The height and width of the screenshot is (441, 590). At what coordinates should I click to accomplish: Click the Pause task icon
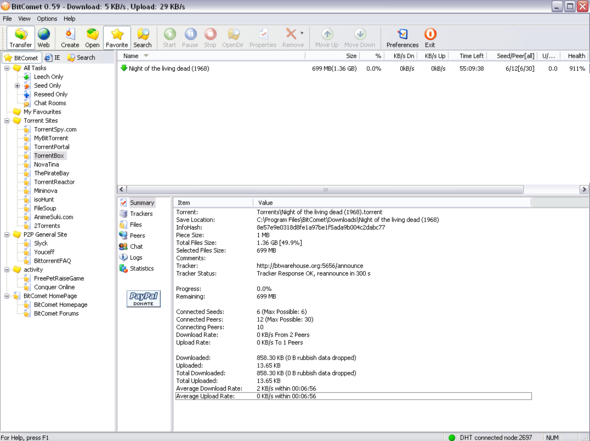(190, 38)
